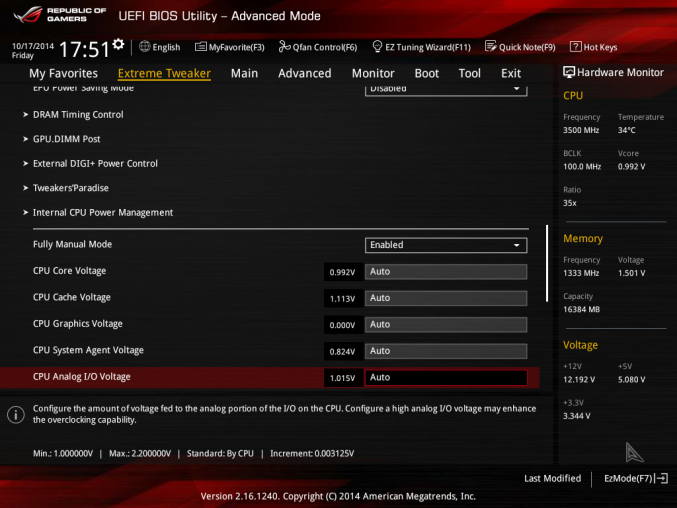Screen dimensions: 677x508
Task: Open Qfan Control(F6)
Action: [x=318, y=47]
